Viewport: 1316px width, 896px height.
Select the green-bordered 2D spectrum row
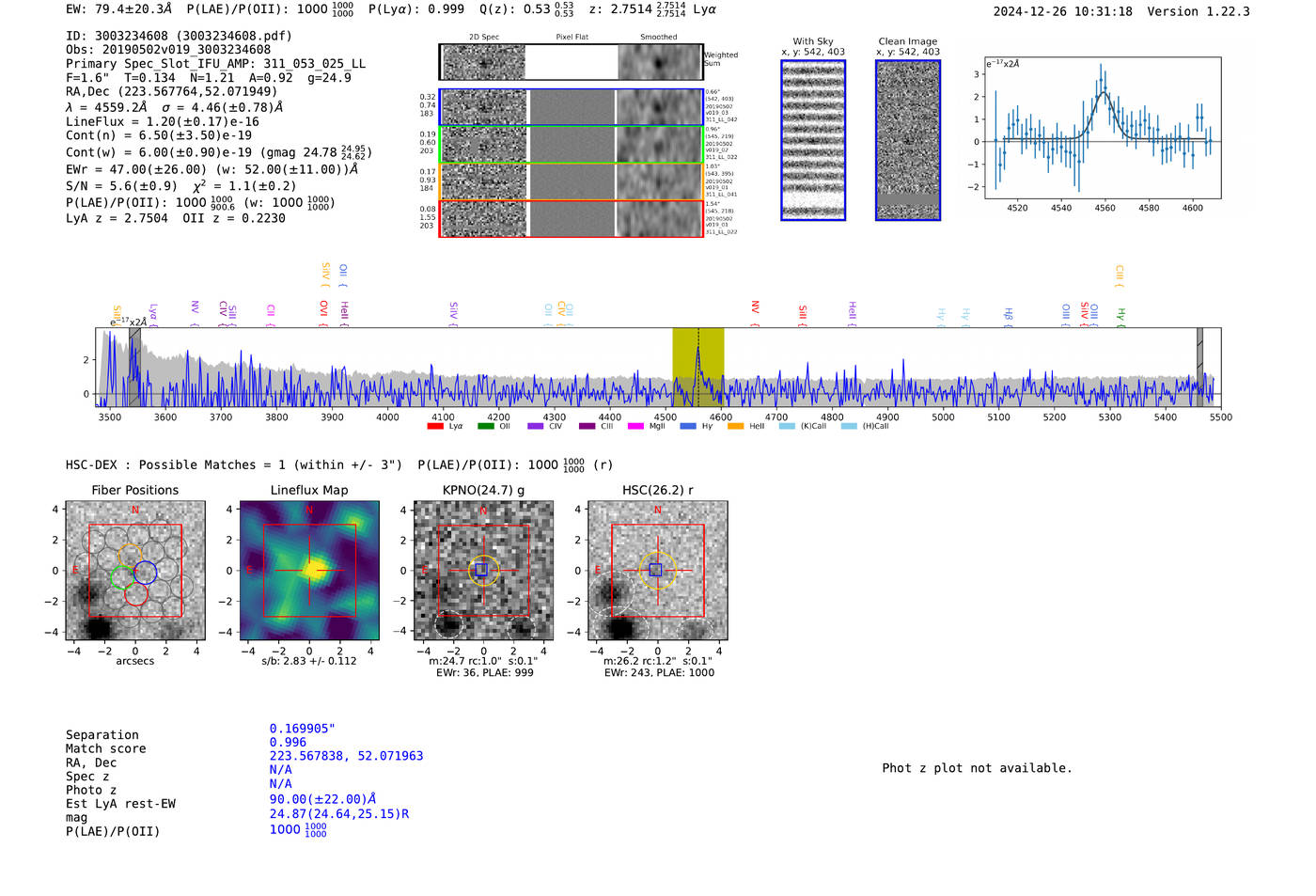pyautogui.click(x=572, y=145)
